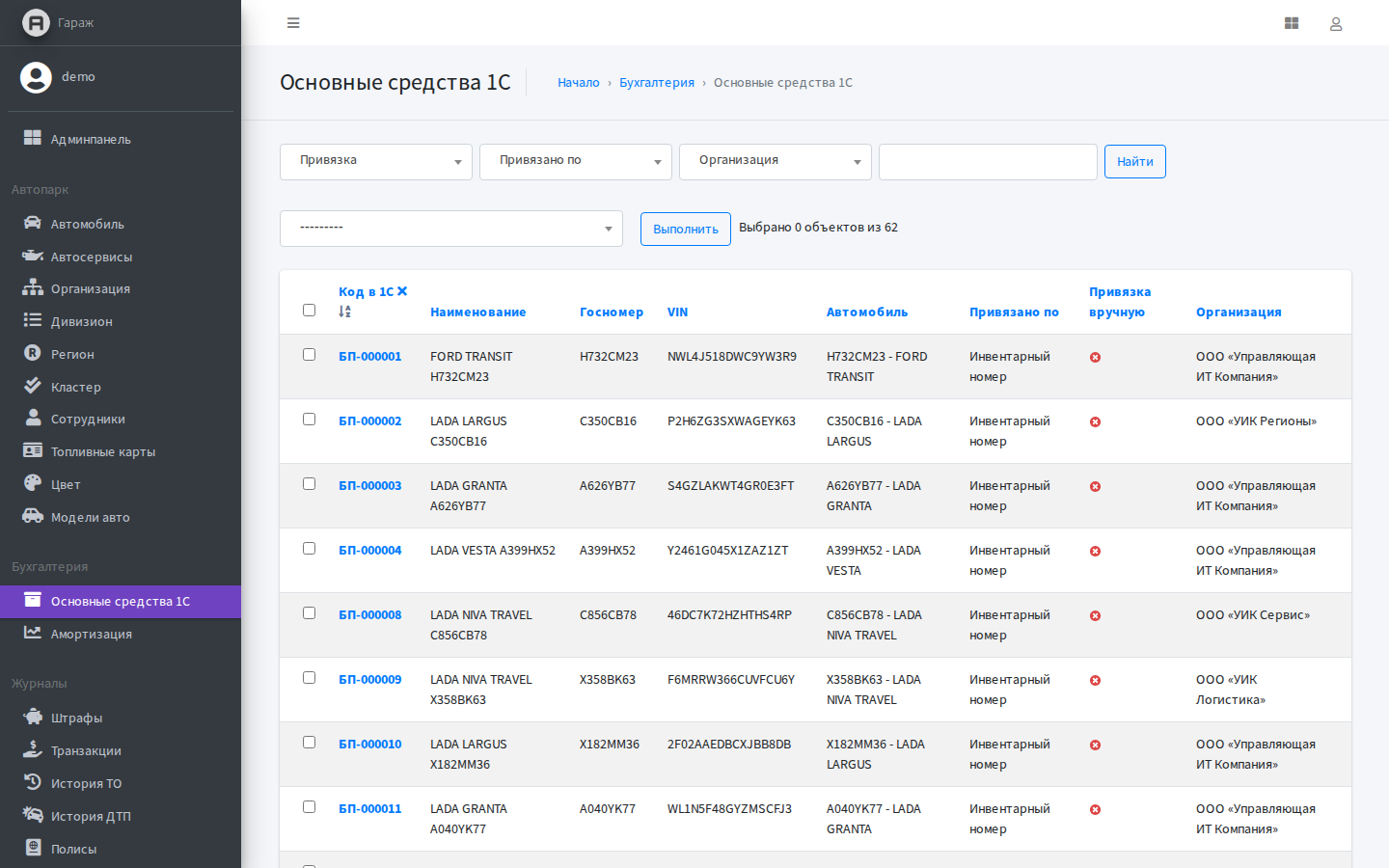Check the row БП-000011 checkbox
The width and height of the screenshot is (1389, 868).
(x=309, y=807)
